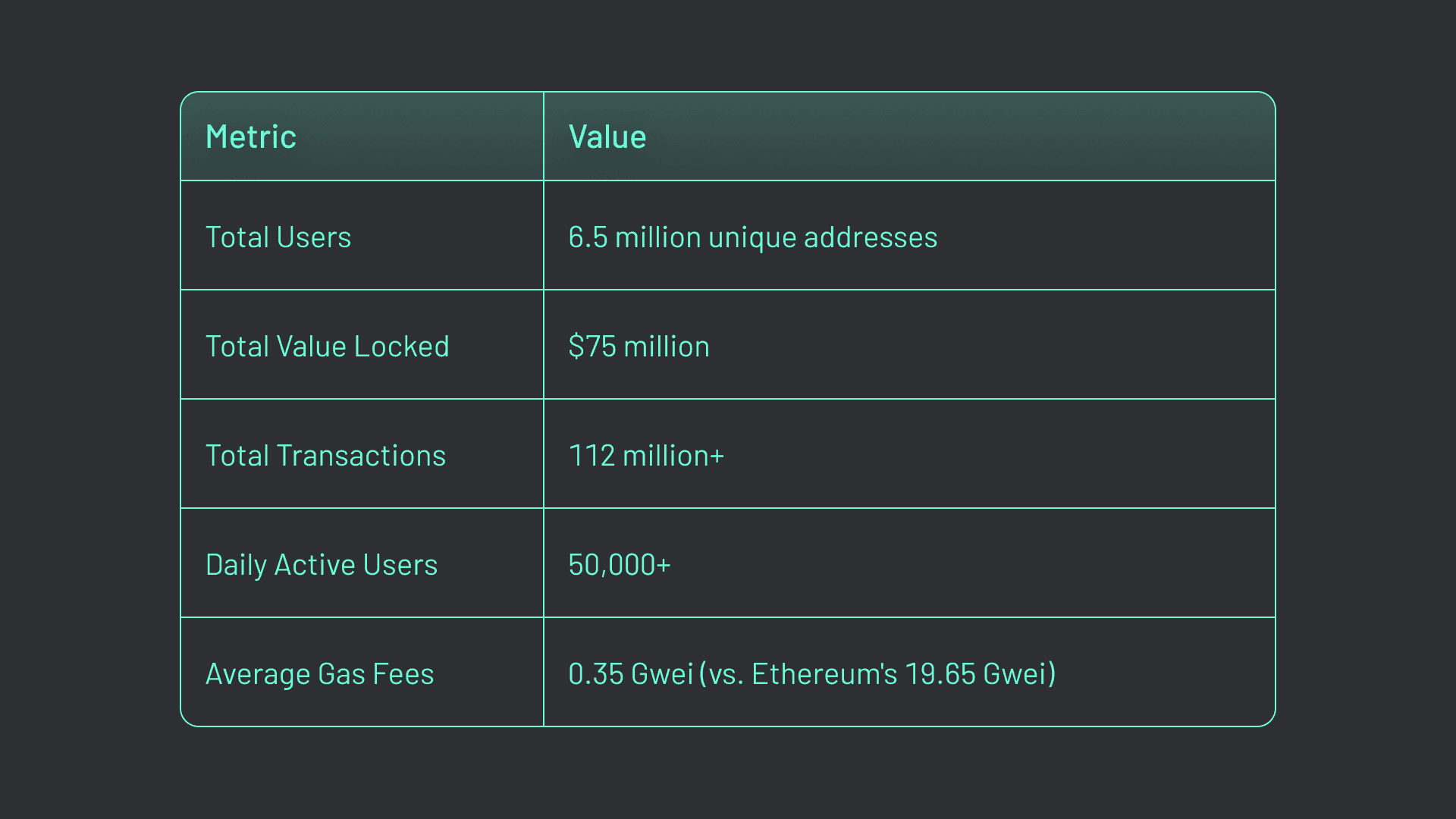
Task: Click the 50,000+ value cell
Action: (x=619, y=563)
